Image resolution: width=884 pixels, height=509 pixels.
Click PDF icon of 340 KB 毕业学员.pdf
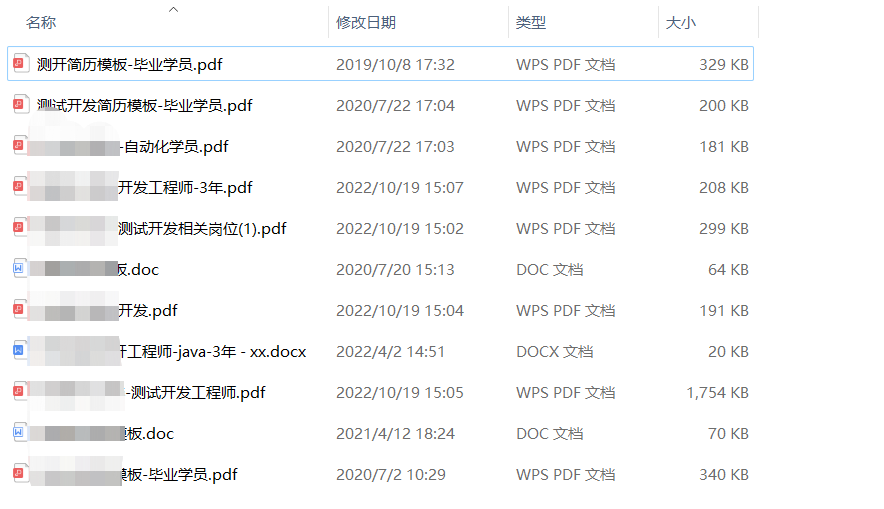(19, 473)
